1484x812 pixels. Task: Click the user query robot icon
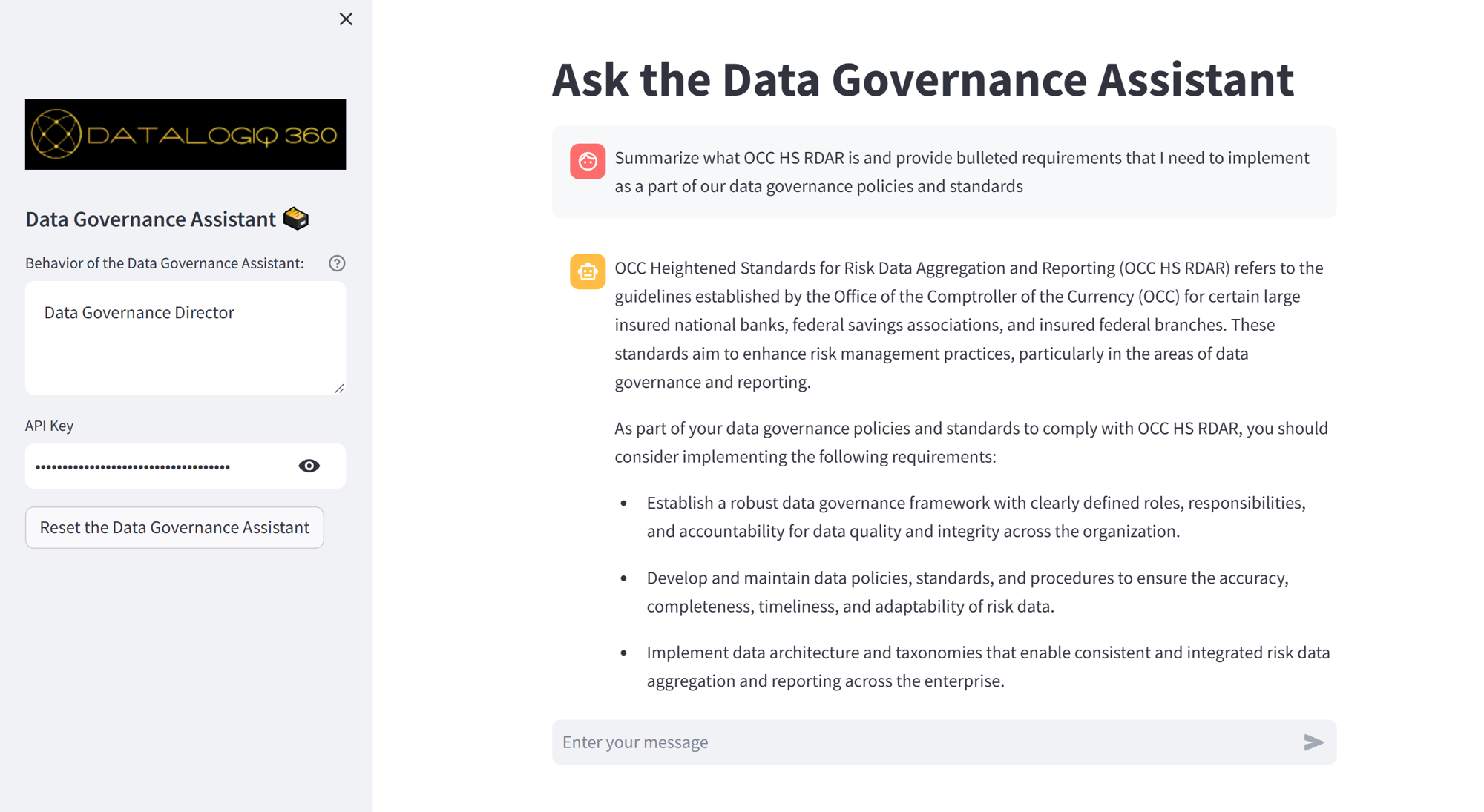tap(587, 162)
